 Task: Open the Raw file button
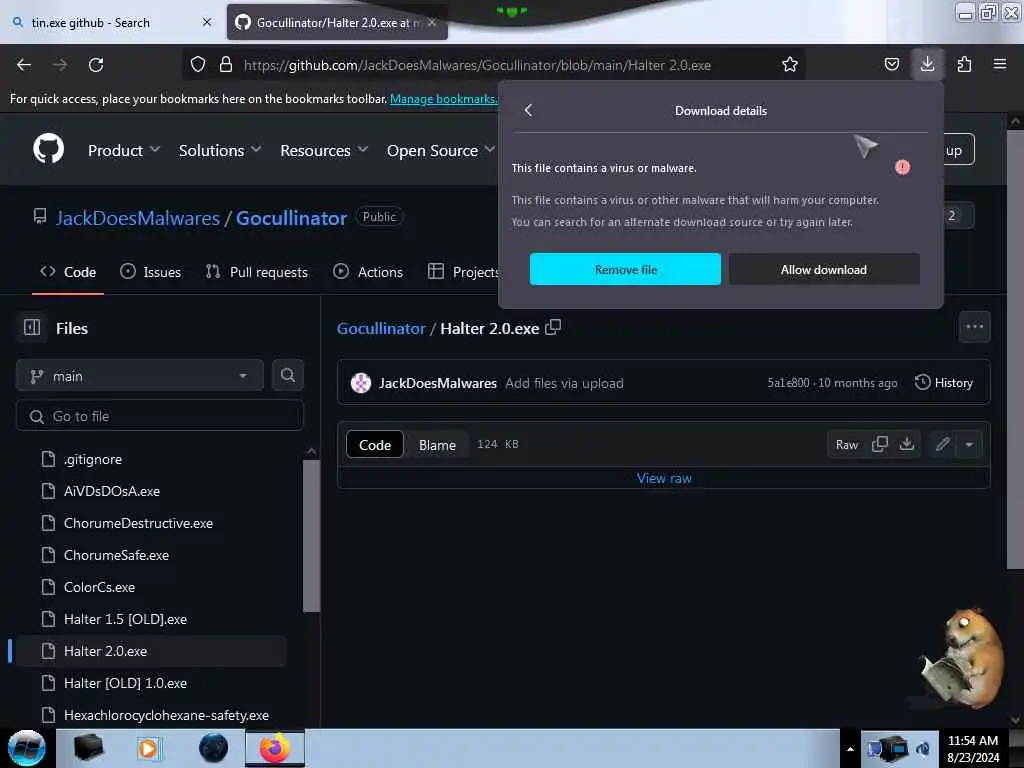pos(846,444)
